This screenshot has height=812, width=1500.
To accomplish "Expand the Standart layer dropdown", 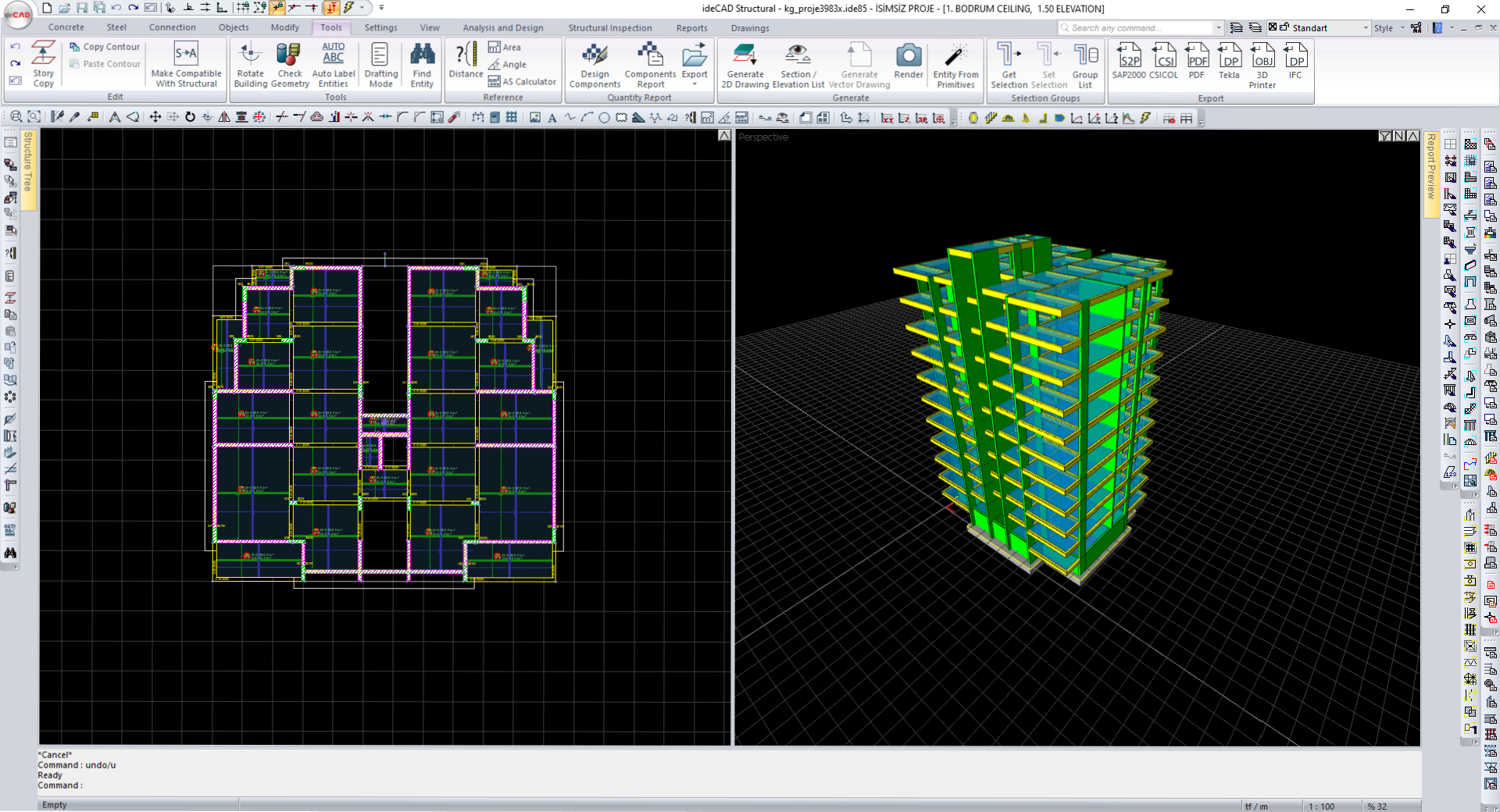I will [x=1366, y=28].
